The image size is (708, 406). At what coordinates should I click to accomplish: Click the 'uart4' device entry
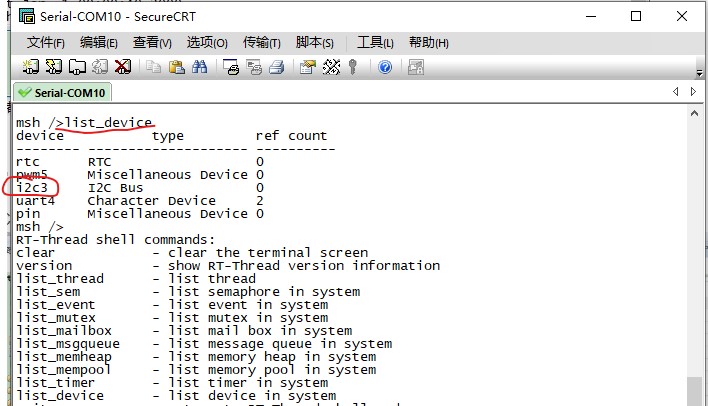pos(35,201)
